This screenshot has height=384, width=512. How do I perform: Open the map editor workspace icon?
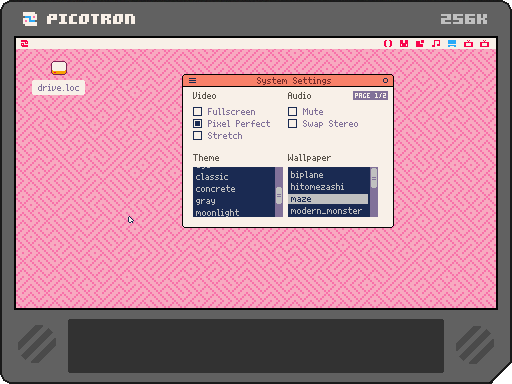(420, 43)
